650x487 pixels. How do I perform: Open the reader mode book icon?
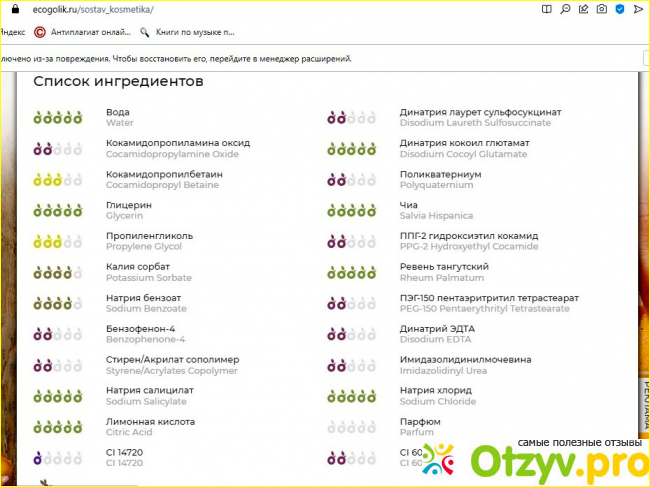[546, 9]
